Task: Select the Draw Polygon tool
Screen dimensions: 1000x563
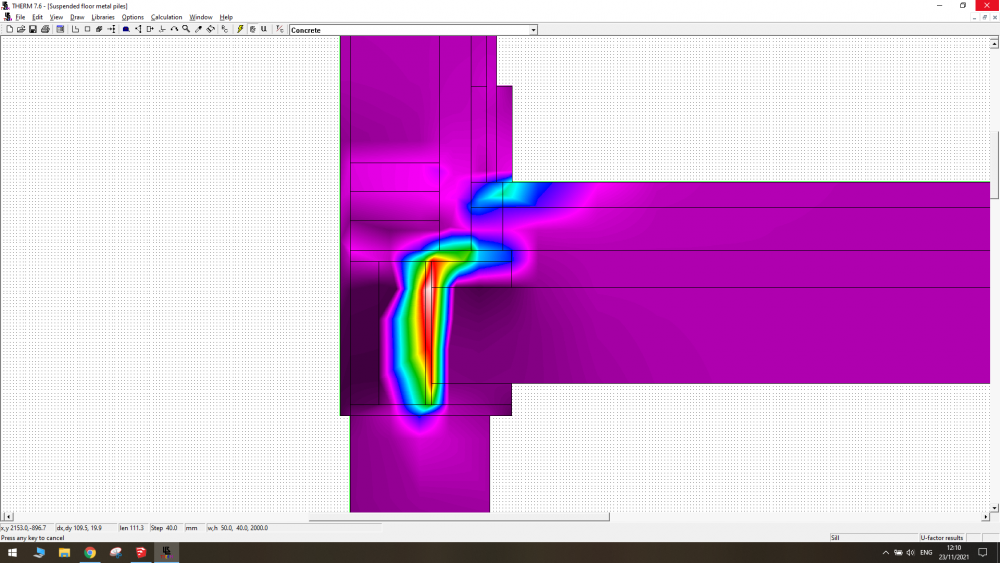Action: (x=75, y=29)
